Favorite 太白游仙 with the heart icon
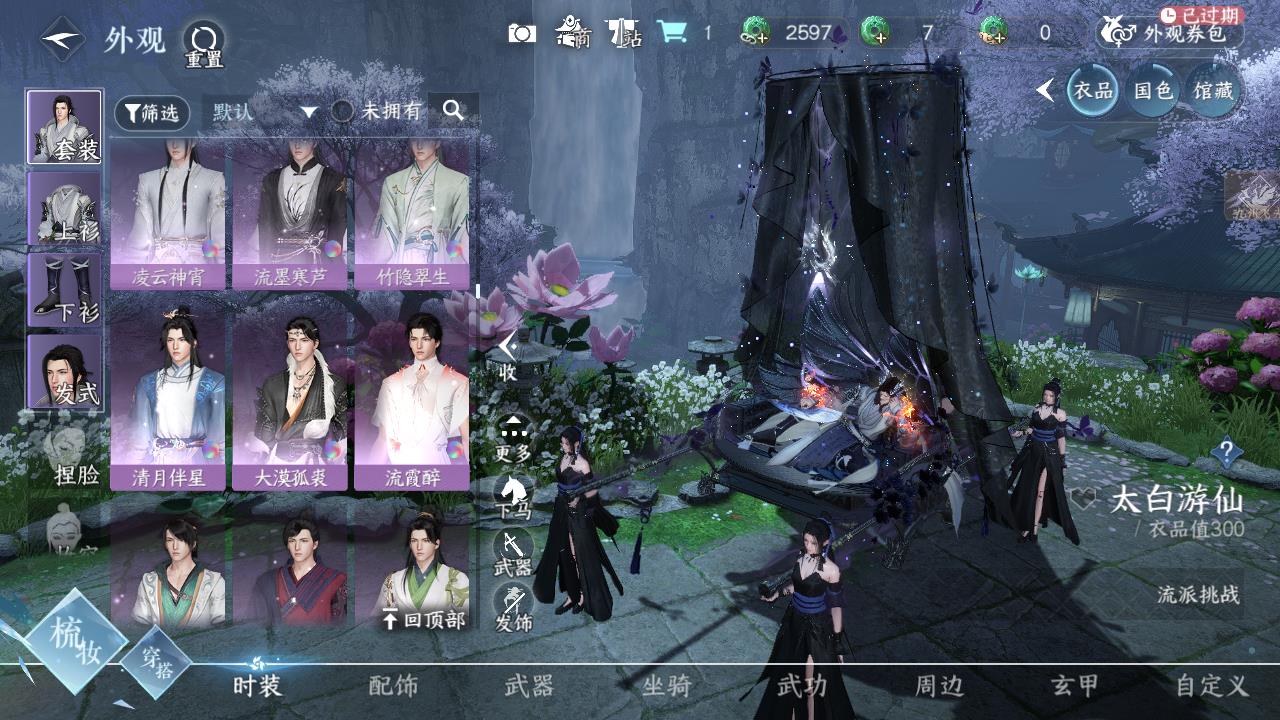The height and width of the screenshot is (720, 1280). (x=1083, y=498)
